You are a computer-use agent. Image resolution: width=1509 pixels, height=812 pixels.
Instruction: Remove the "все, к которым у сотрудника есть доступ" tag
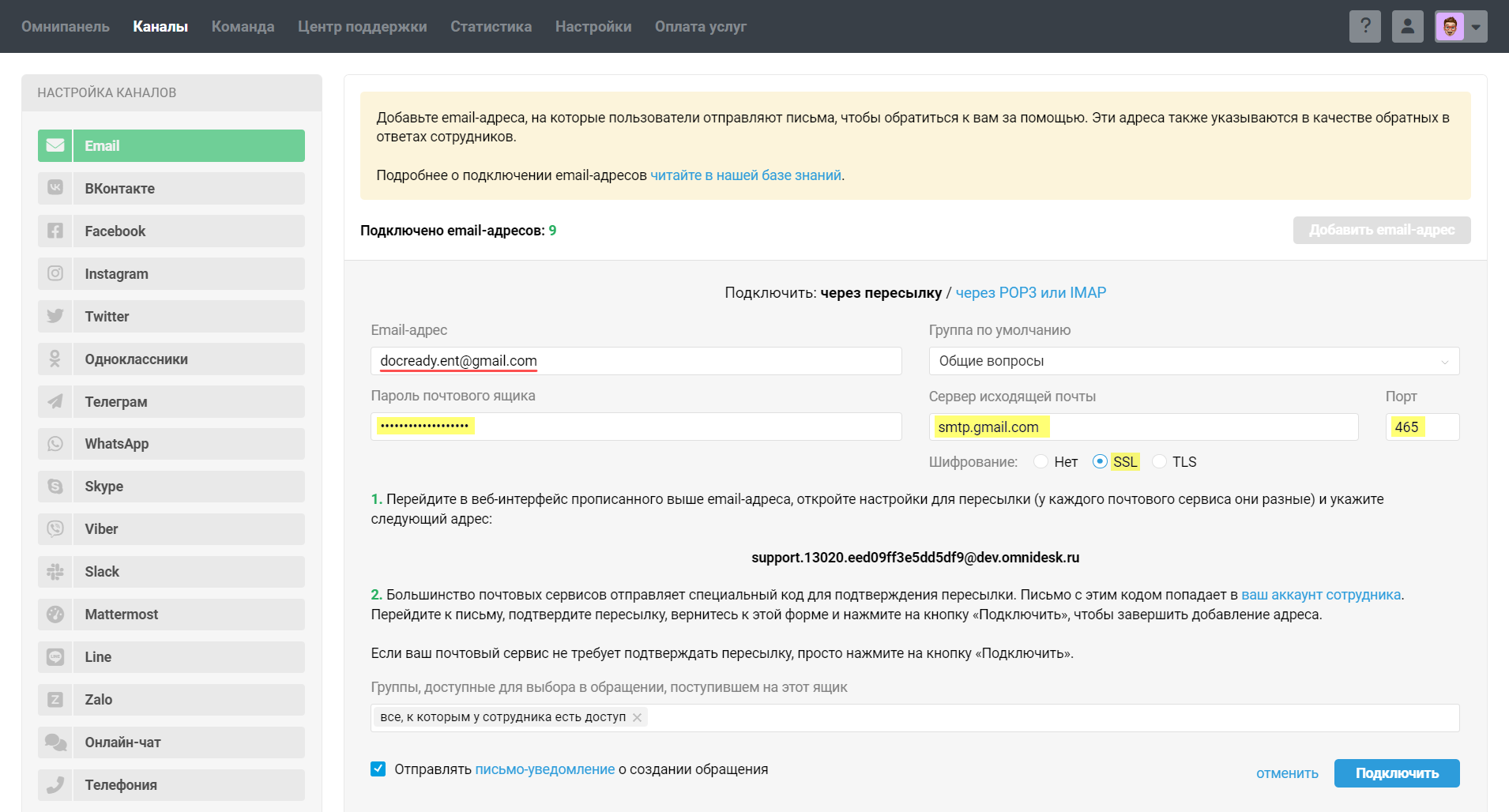click(x=637, y=717)
